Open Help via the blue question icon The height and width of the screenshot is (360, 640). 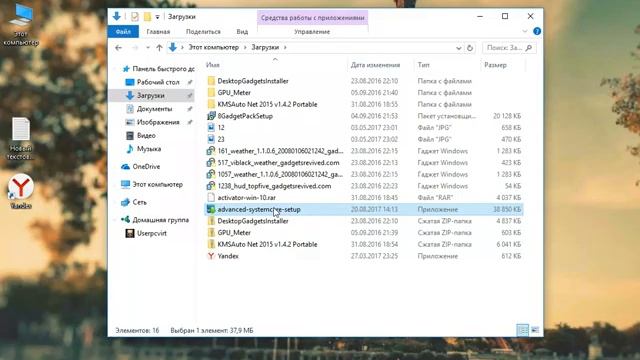537,31
